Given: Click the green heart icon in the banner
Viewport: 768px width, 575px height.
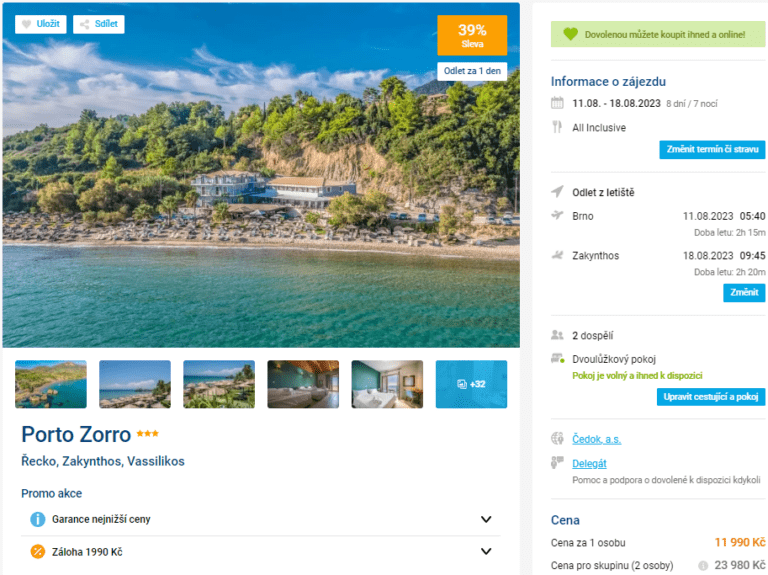Looking at the screenshot, I should pos(570,34).
